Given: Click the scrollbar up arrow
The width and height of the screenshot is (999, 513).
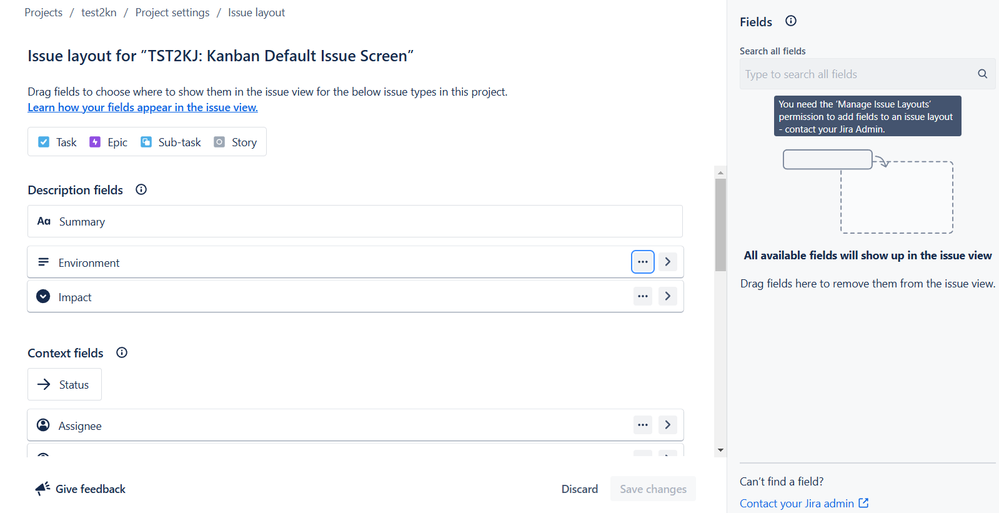Looking at the screenshot, I should (x=721, y=173).
